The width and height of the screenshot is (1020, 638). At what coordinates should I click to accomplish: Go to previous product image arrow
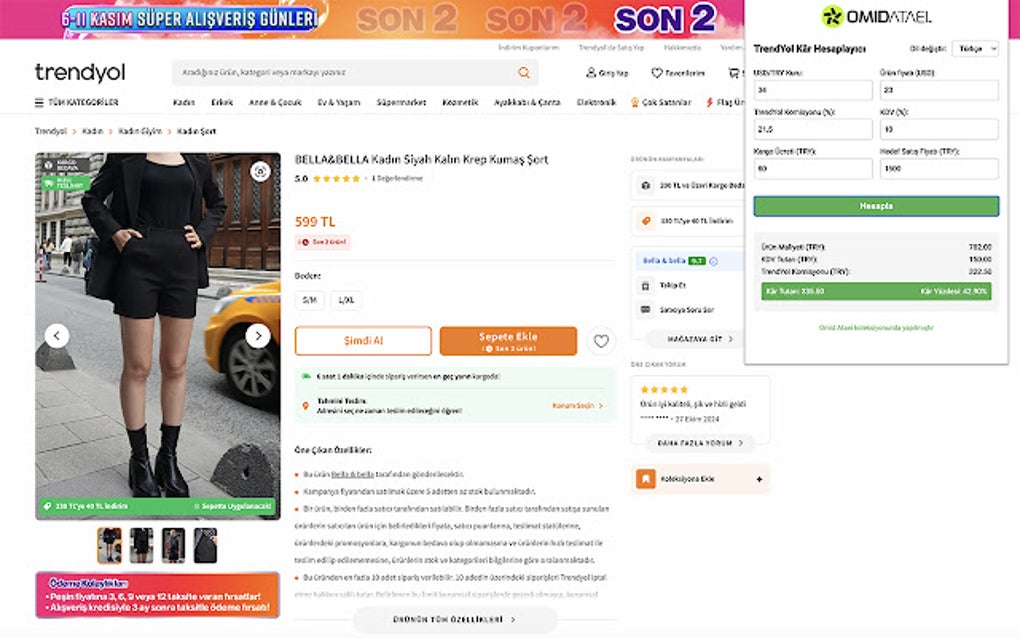pos(57,336)
